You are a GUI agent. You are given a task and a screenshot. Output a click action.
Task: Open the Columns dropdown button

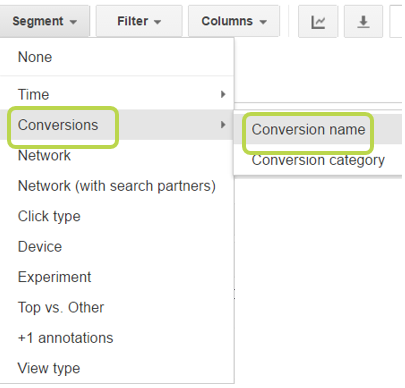234,21
